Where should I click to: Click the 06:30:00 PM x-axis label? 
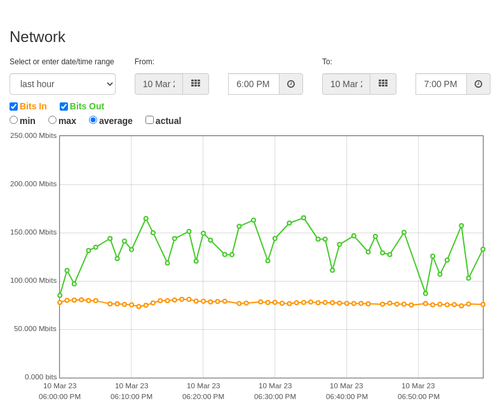tap(275, 397)
